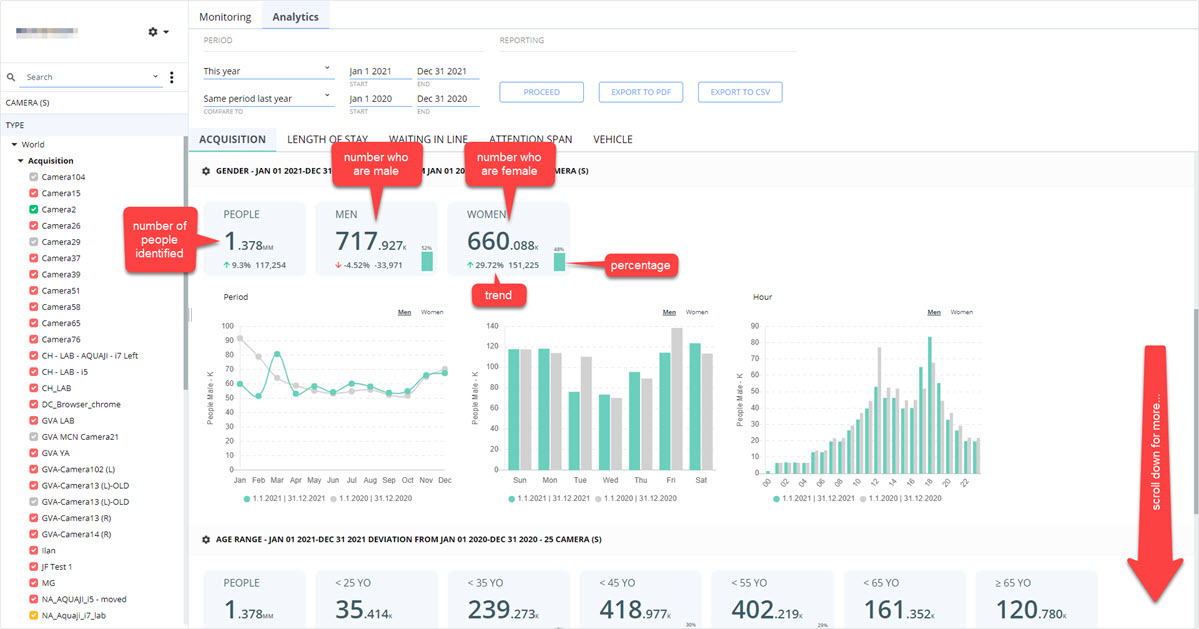Screen dimensions: 1199x629
Task: Click the search magnifier icon
Action: point(11,77)
